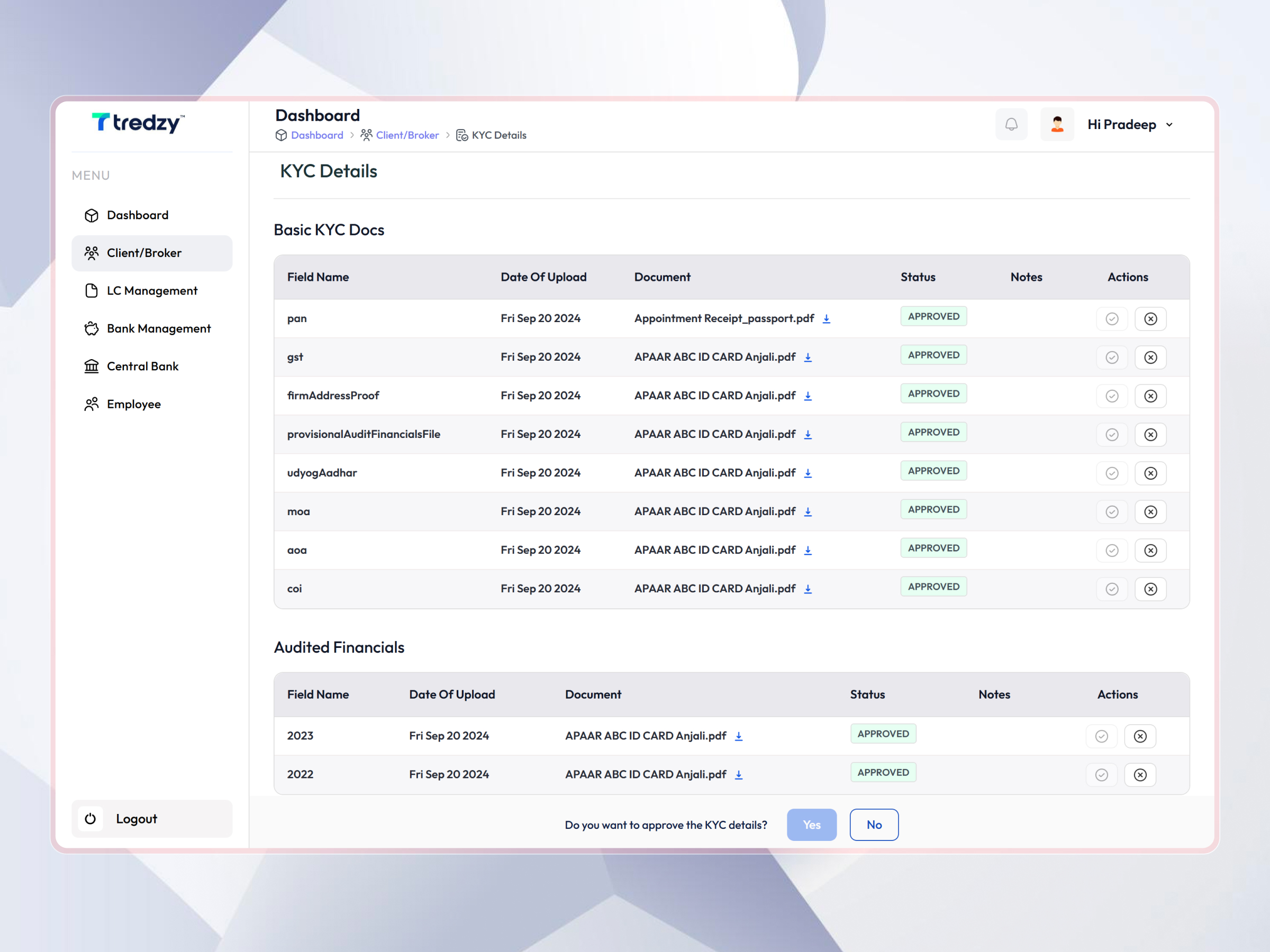Open LC Management from the menu
The image size is (1270, 952).
pos(152,290)
